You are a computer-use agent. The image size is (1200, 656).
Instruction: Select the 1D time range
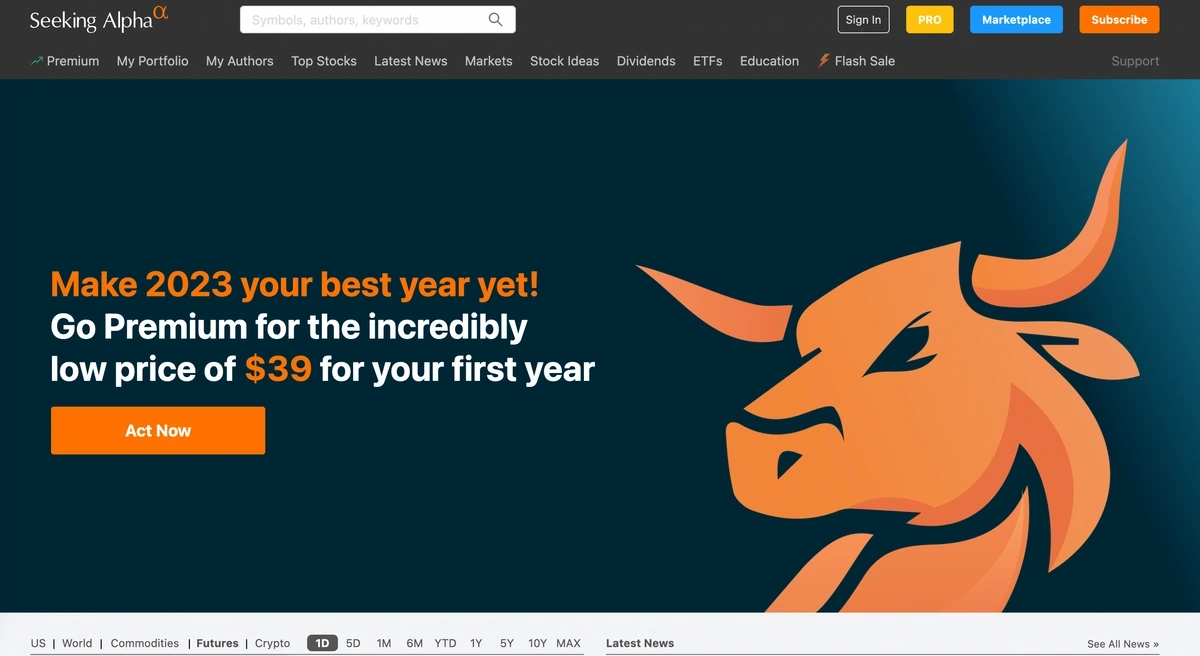tap(322, 644)
